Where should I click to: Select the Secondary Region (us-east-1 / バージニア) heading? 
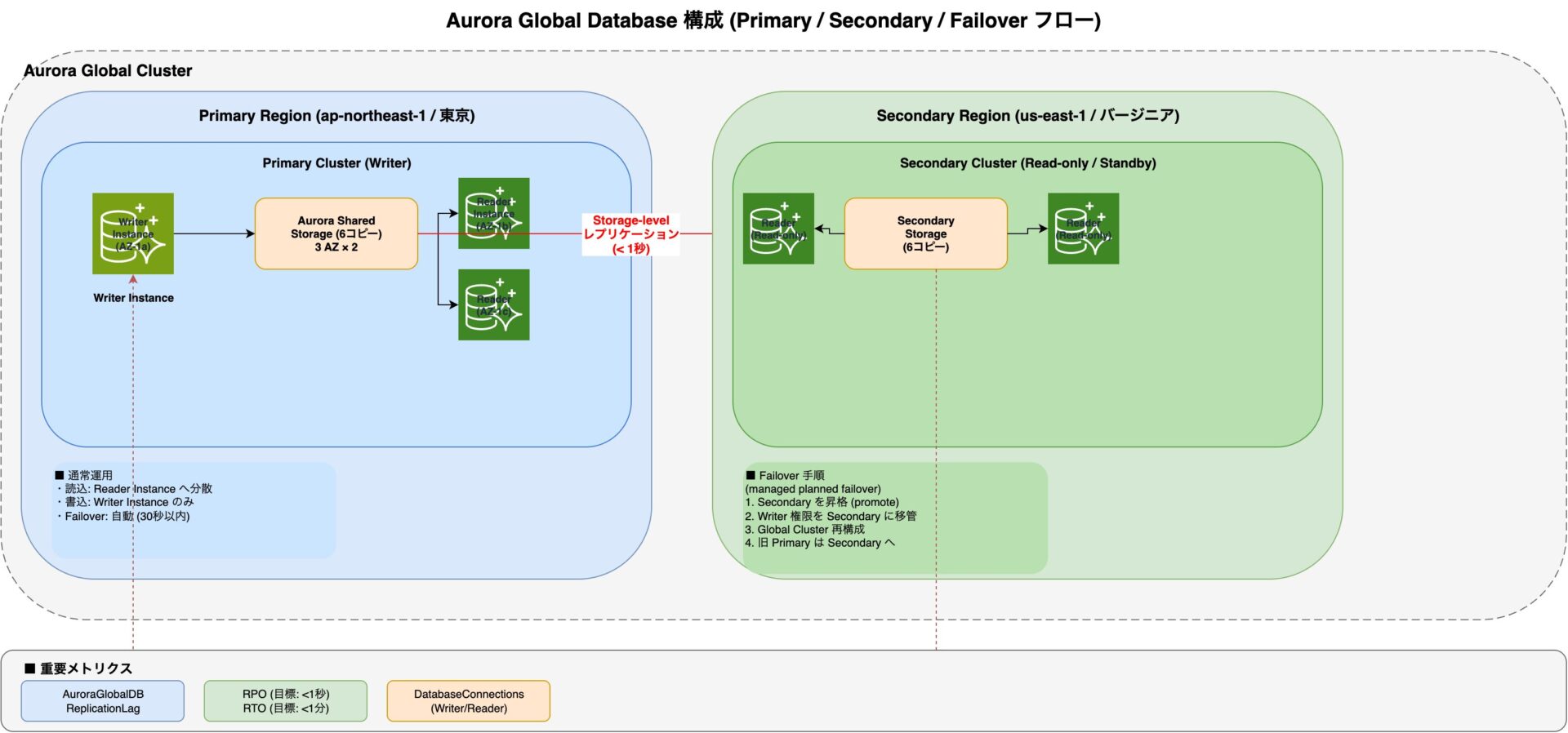pyautogui.click(x=1027, y=116)
